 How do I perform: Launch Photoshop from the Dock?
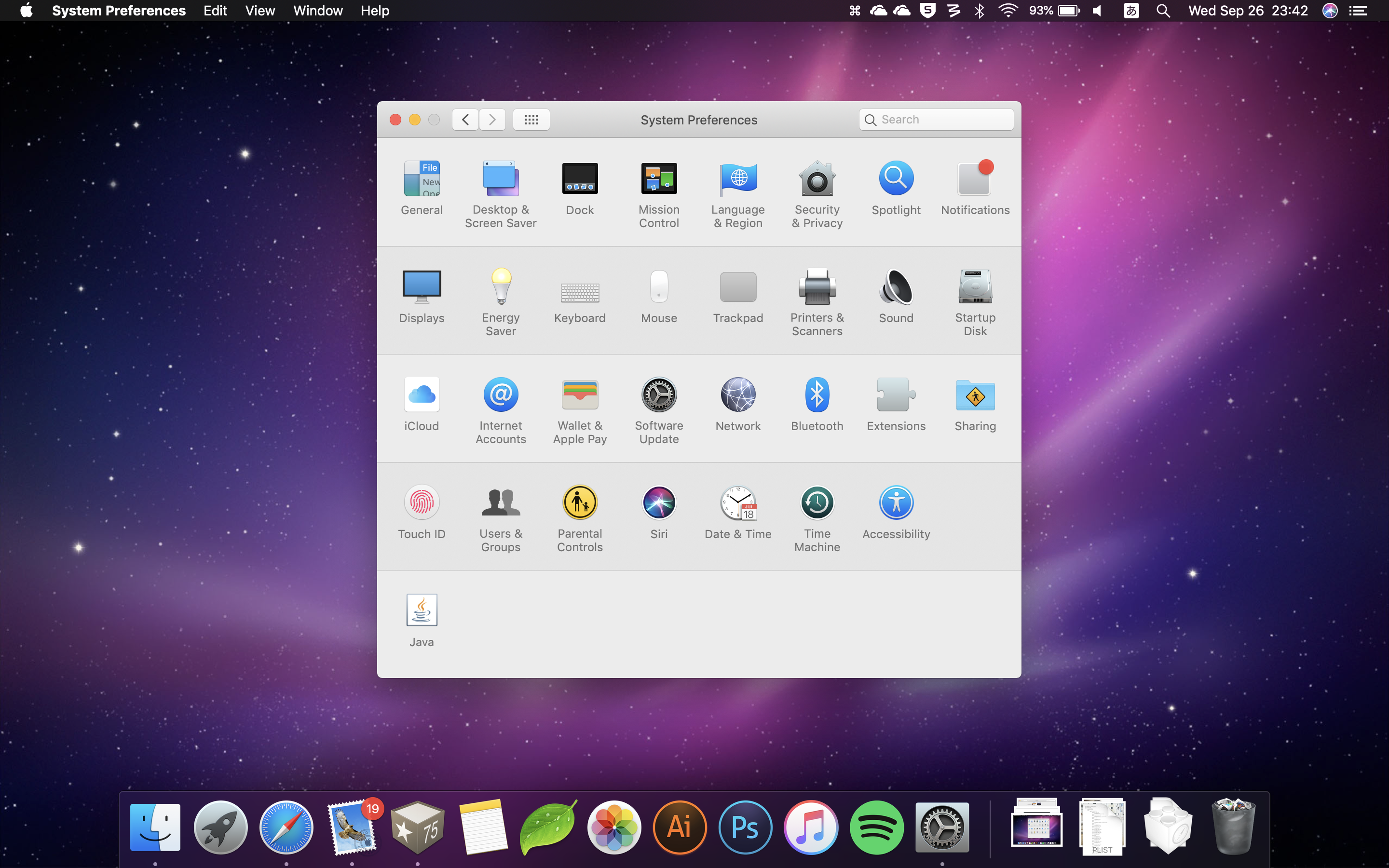tap(745, 827)
